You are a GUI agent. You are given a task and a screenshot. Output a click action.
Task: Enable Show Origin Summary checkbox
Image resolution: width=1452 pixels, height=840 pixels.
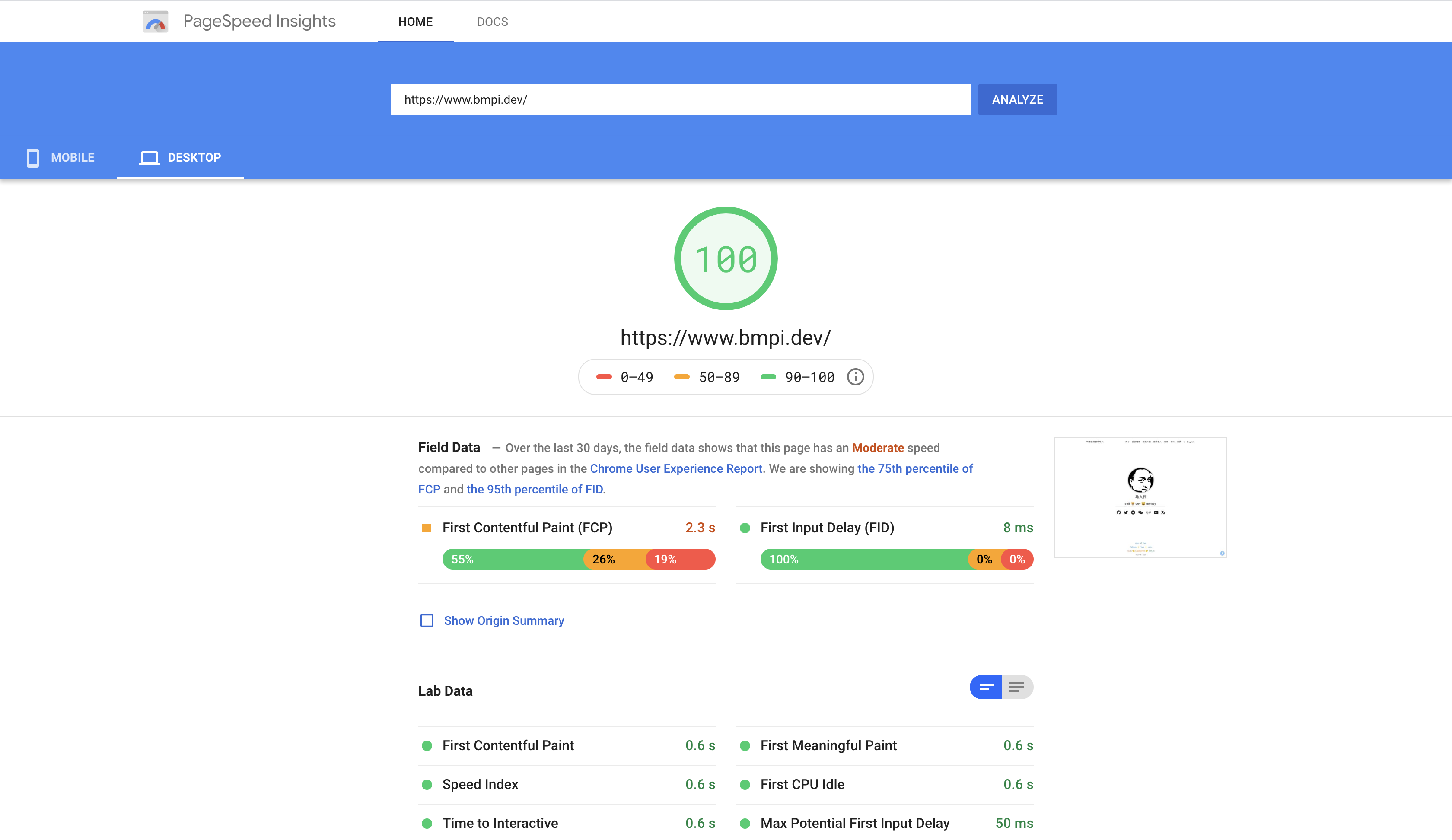[427, 620]
